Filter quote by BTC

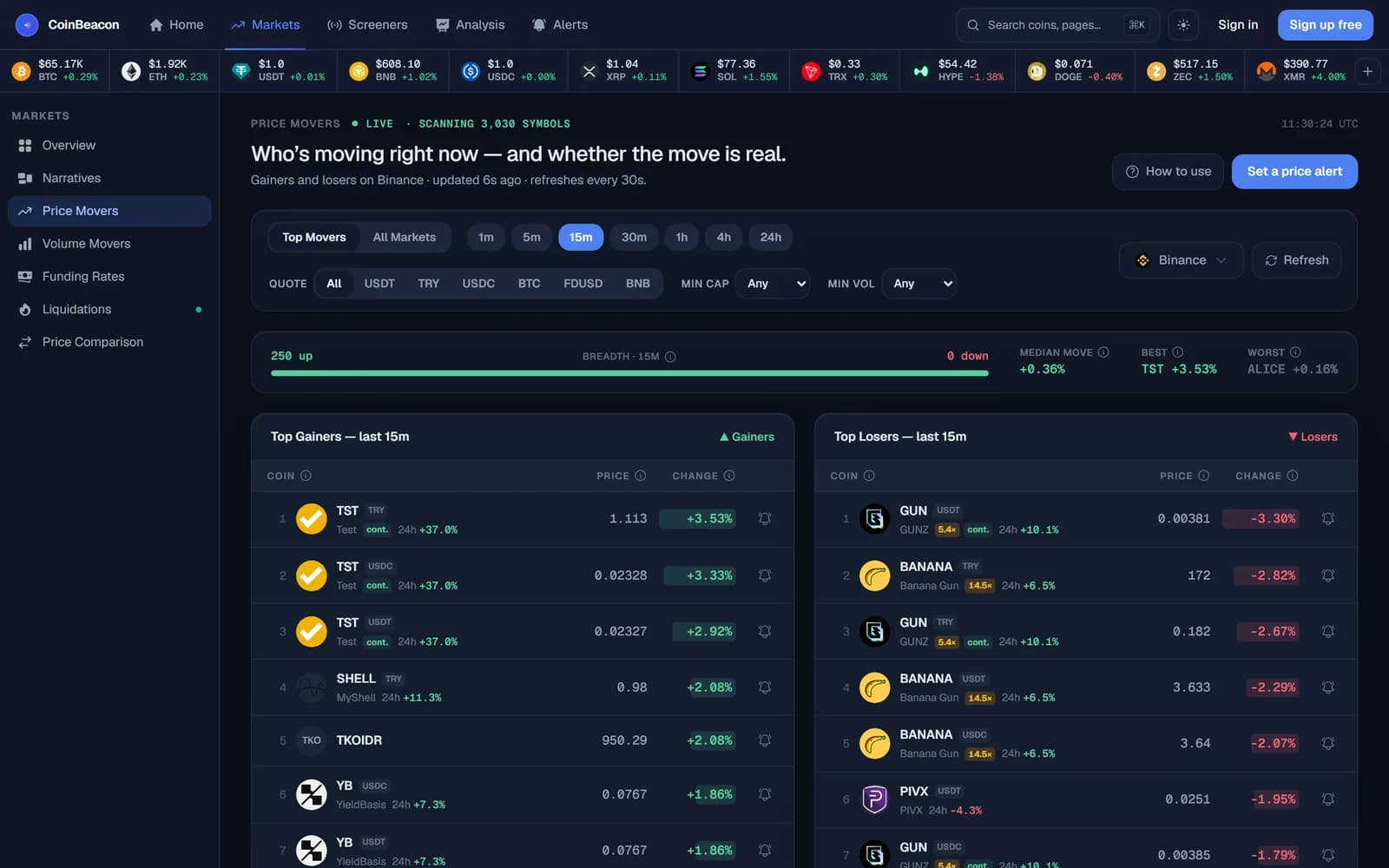529,284
